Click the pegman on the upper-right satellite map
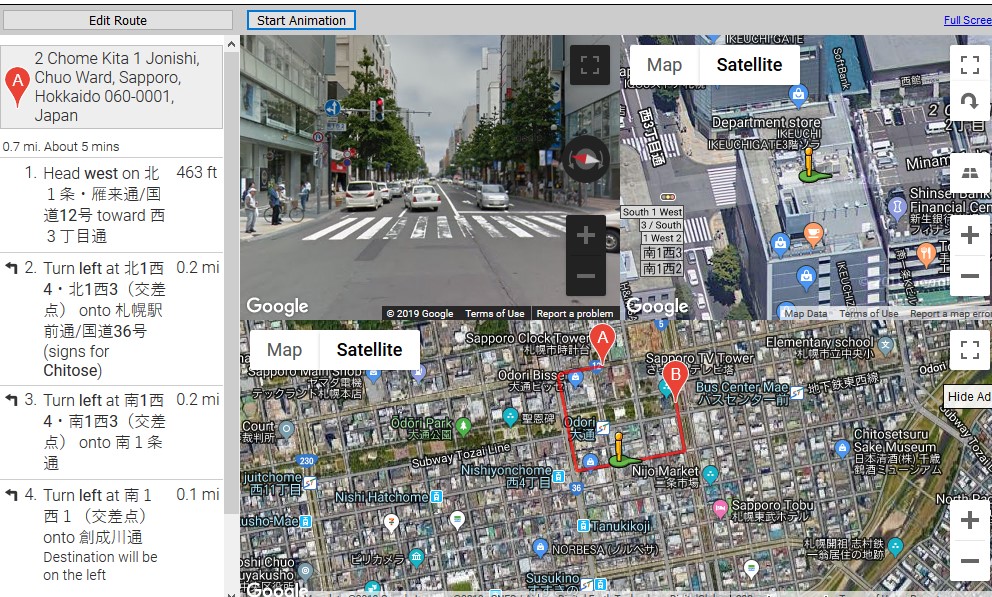Viewport: 992px width, 597px height. [x=810, y=166]
